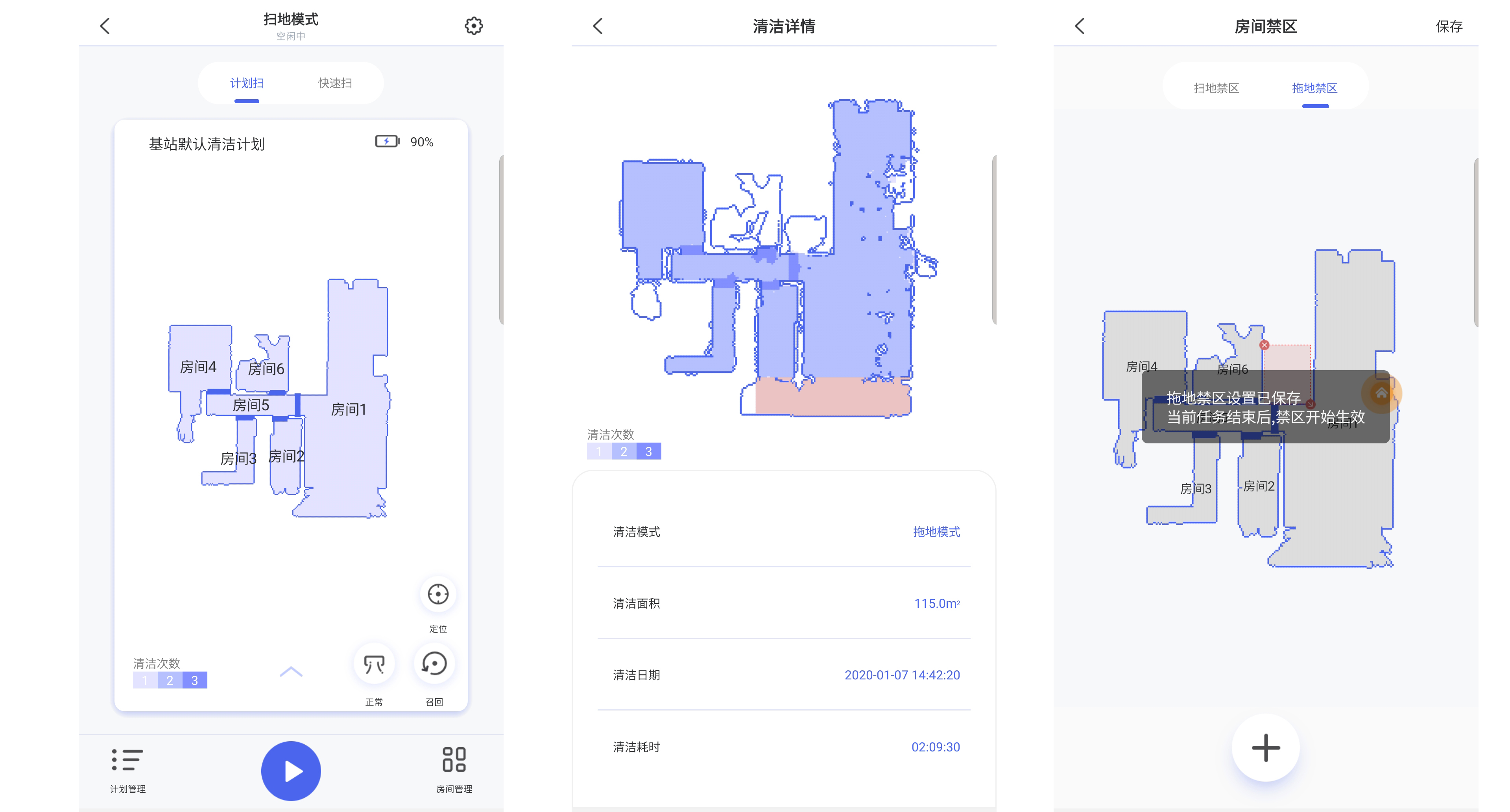
Task: Tap the normal (正常) suction mode icon
Action: click(374, 664)
